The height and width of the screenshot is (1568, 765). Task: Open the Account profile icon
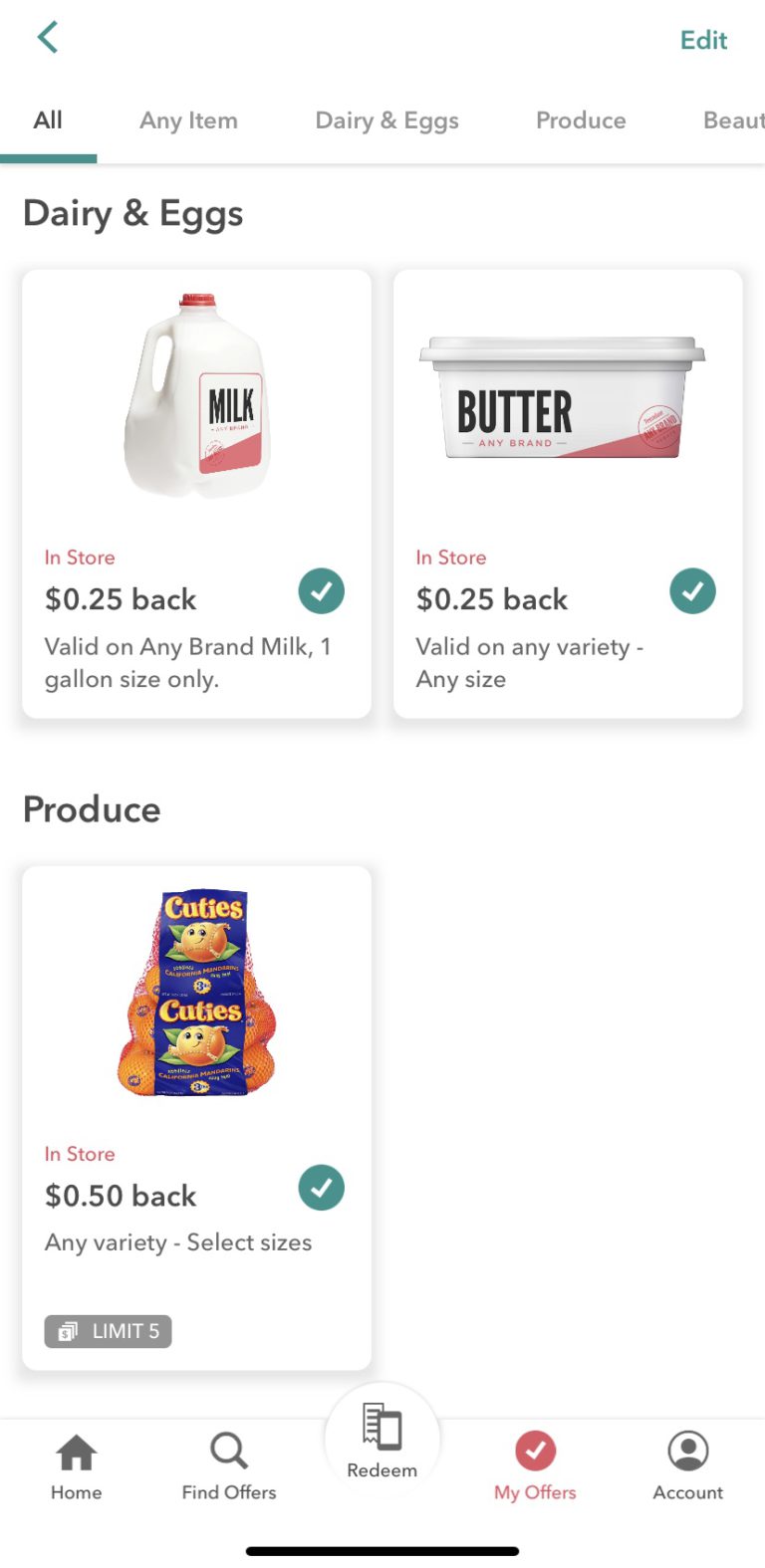point(688,1451)
